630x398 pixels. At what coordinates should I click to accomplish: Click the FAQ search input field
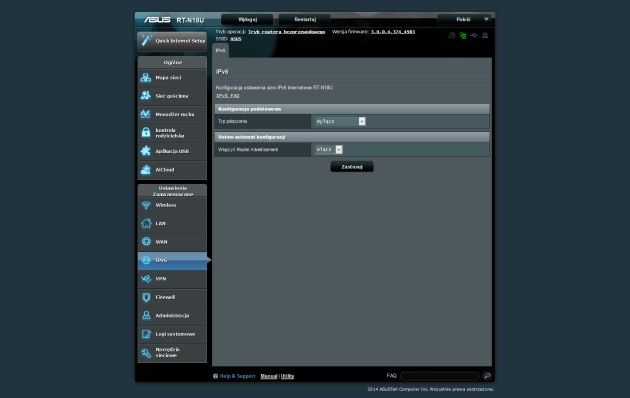(440, 376)
